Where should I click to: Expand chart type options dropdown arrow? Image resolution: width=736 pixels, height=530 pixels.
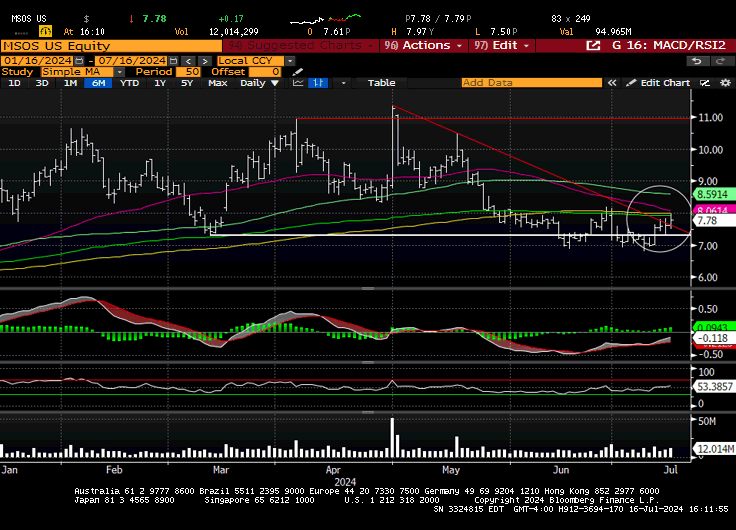click(x=343, y=83)
